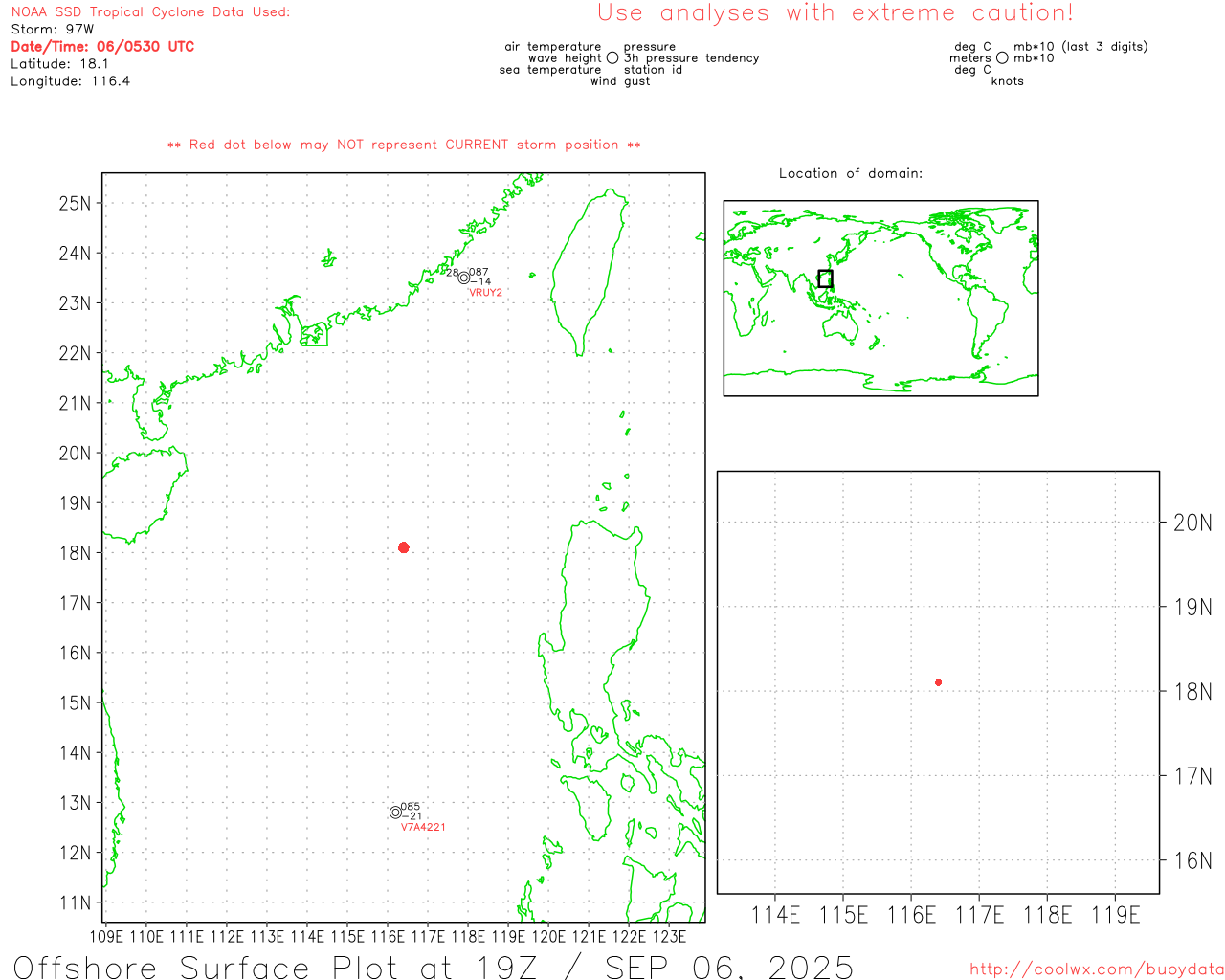This screenshot has width=1225, height=980.
Task: Click the -21 pressure tendency value
Action: click(412, 816)
